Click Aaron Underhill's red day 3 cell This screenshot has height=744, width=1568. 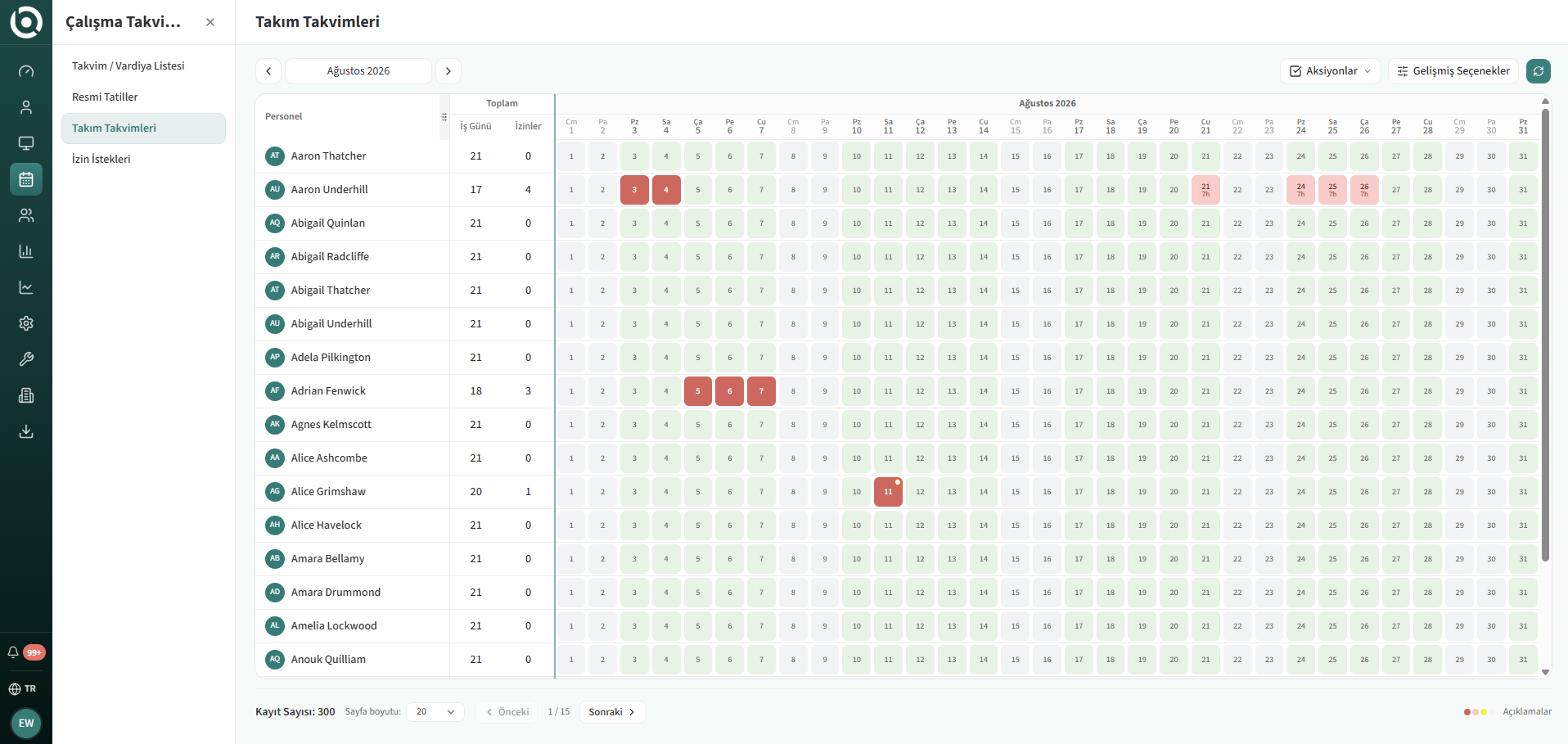(x=634, y=190)
